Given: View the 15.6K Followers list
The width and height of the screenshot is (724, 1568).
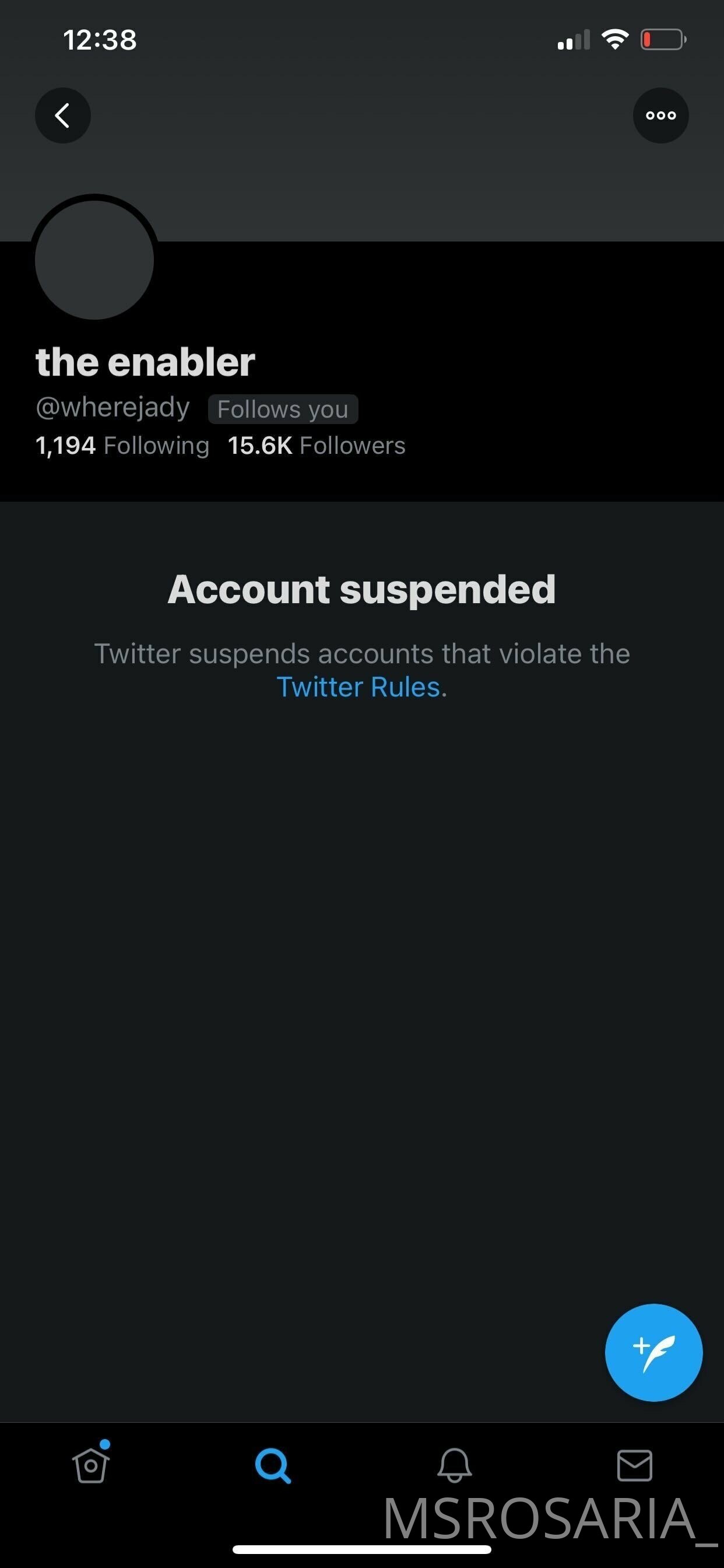Looking at the screenshot, I should [x=317, y=446].
